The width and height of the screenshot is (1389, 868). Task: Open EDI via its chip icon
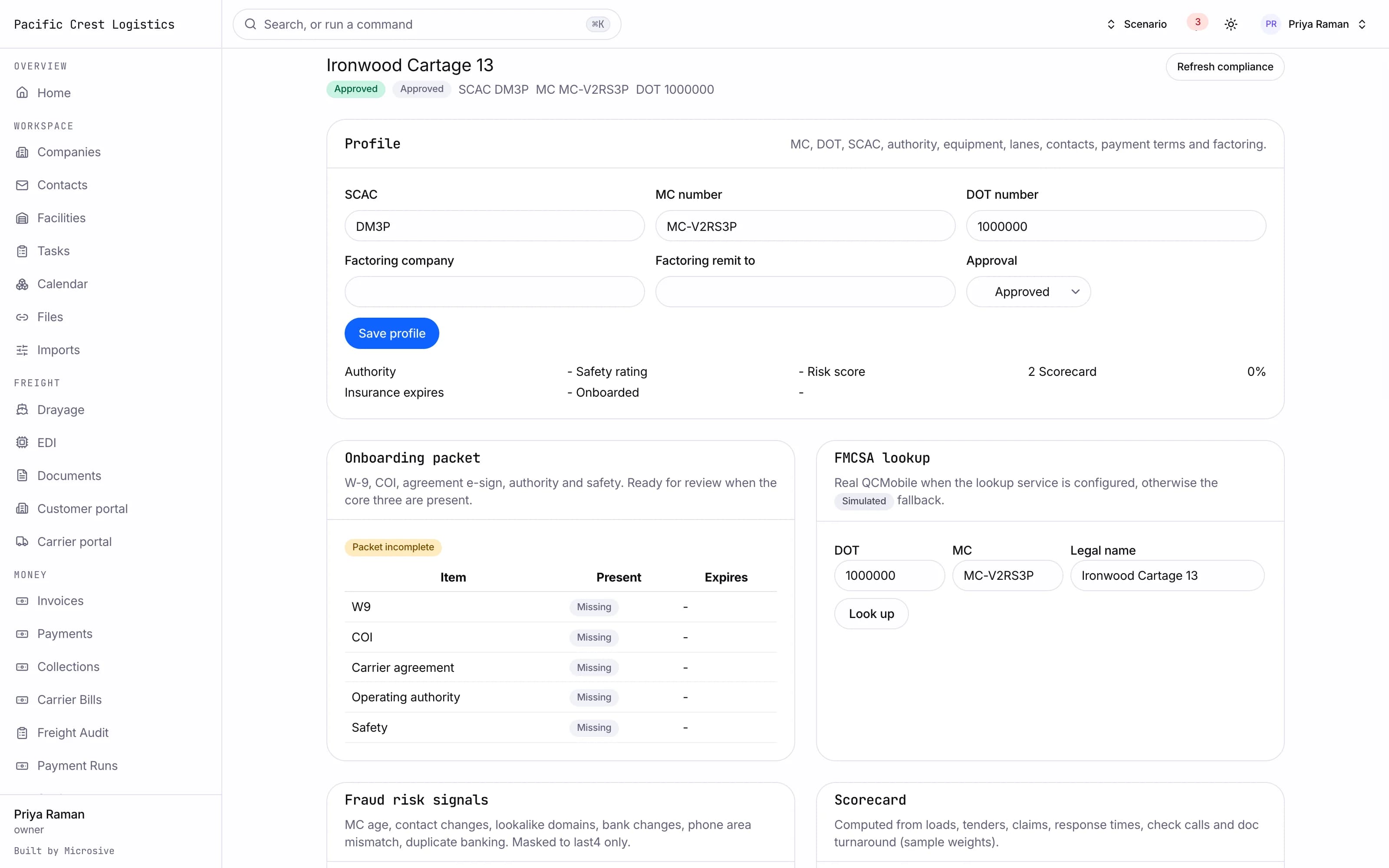point(22,443)
